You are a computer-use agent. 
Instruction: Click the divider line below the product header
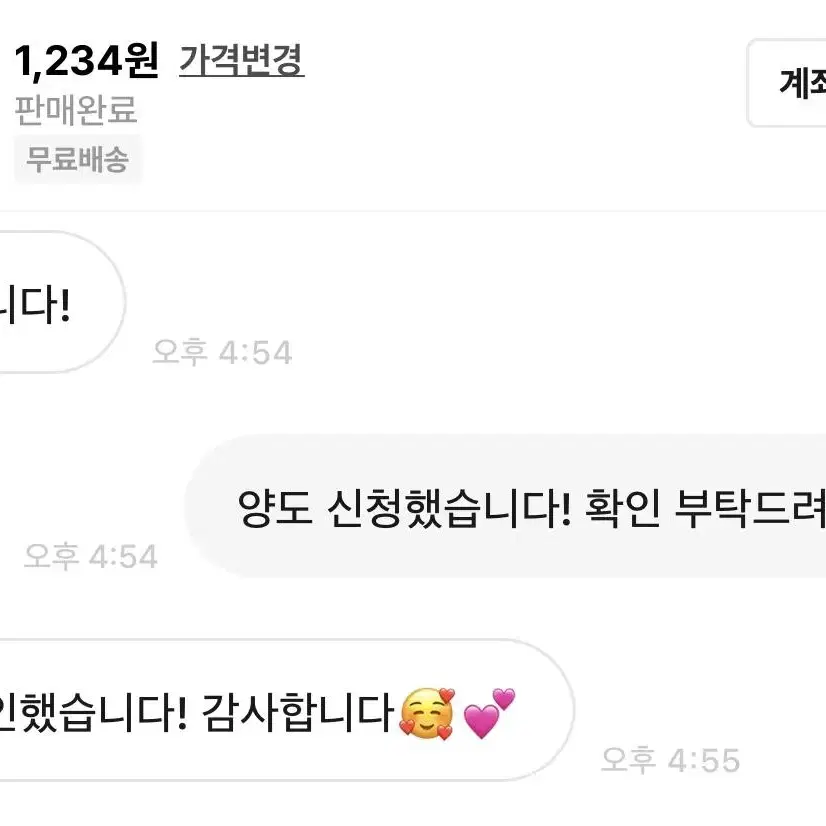point(413,211)
